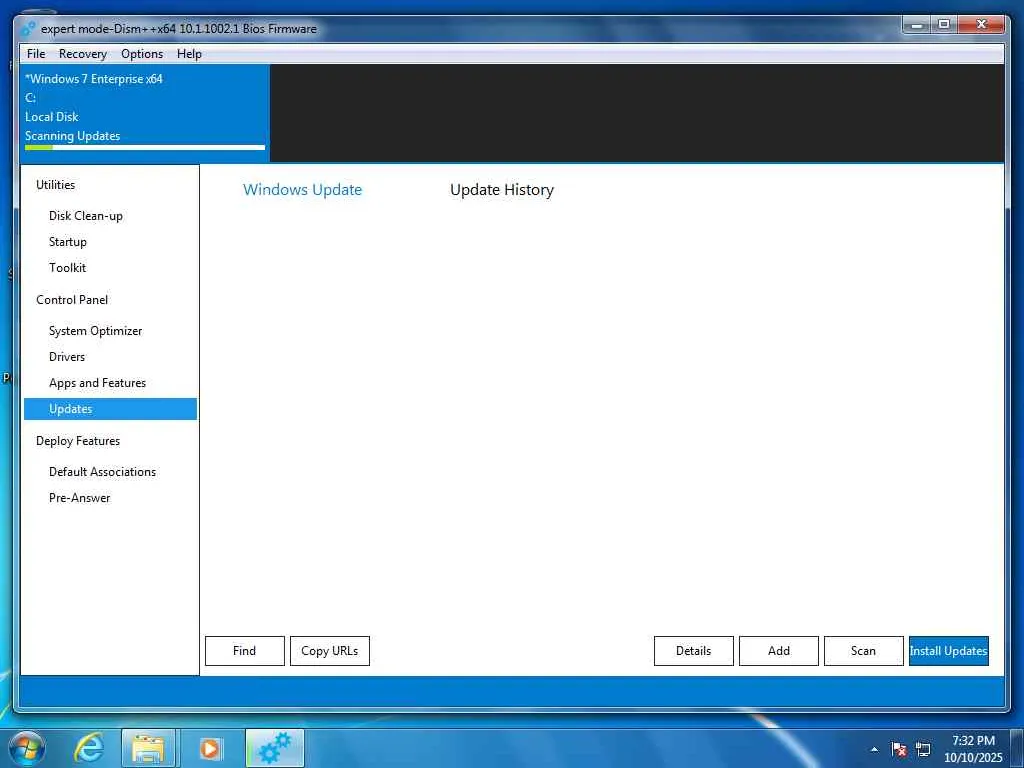Screen dimensions: 1024x768
Task: Open Windows Media Player from the taskbar
Action: click(210, 748)
